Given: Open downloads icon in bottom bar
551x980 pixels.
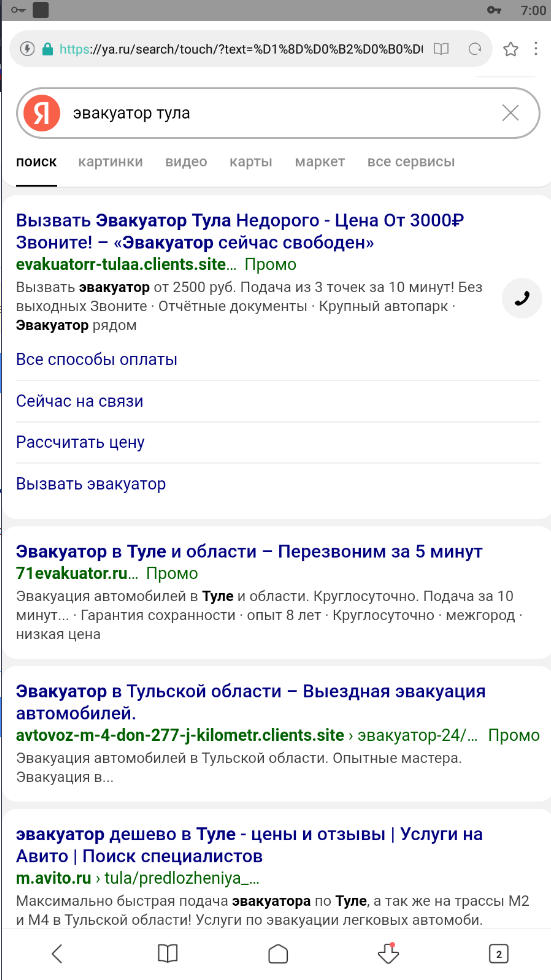Looking at the screenshot, I should click(x=388, y=953).
